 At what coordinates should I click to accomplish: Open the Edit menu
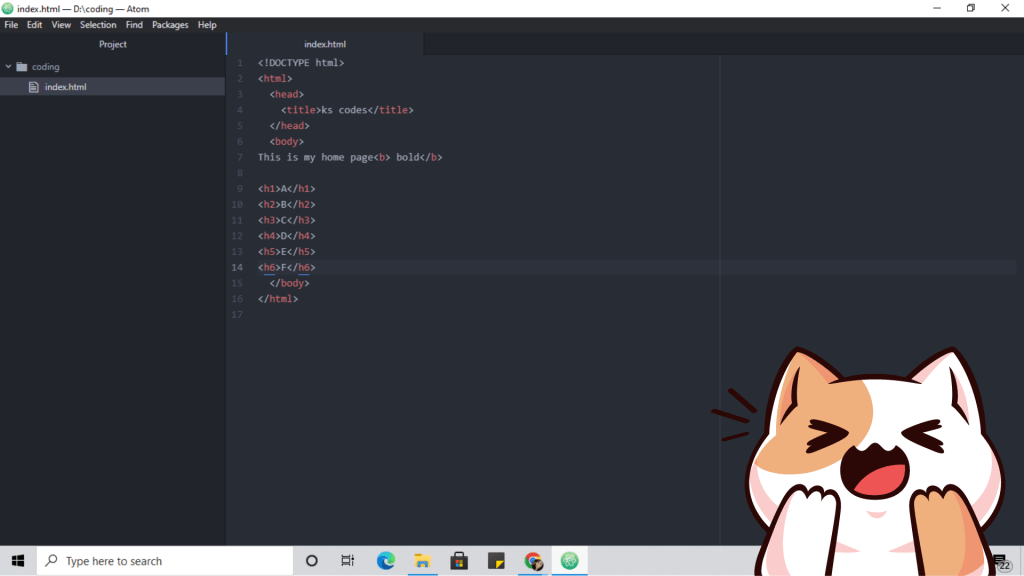[35, 25]
